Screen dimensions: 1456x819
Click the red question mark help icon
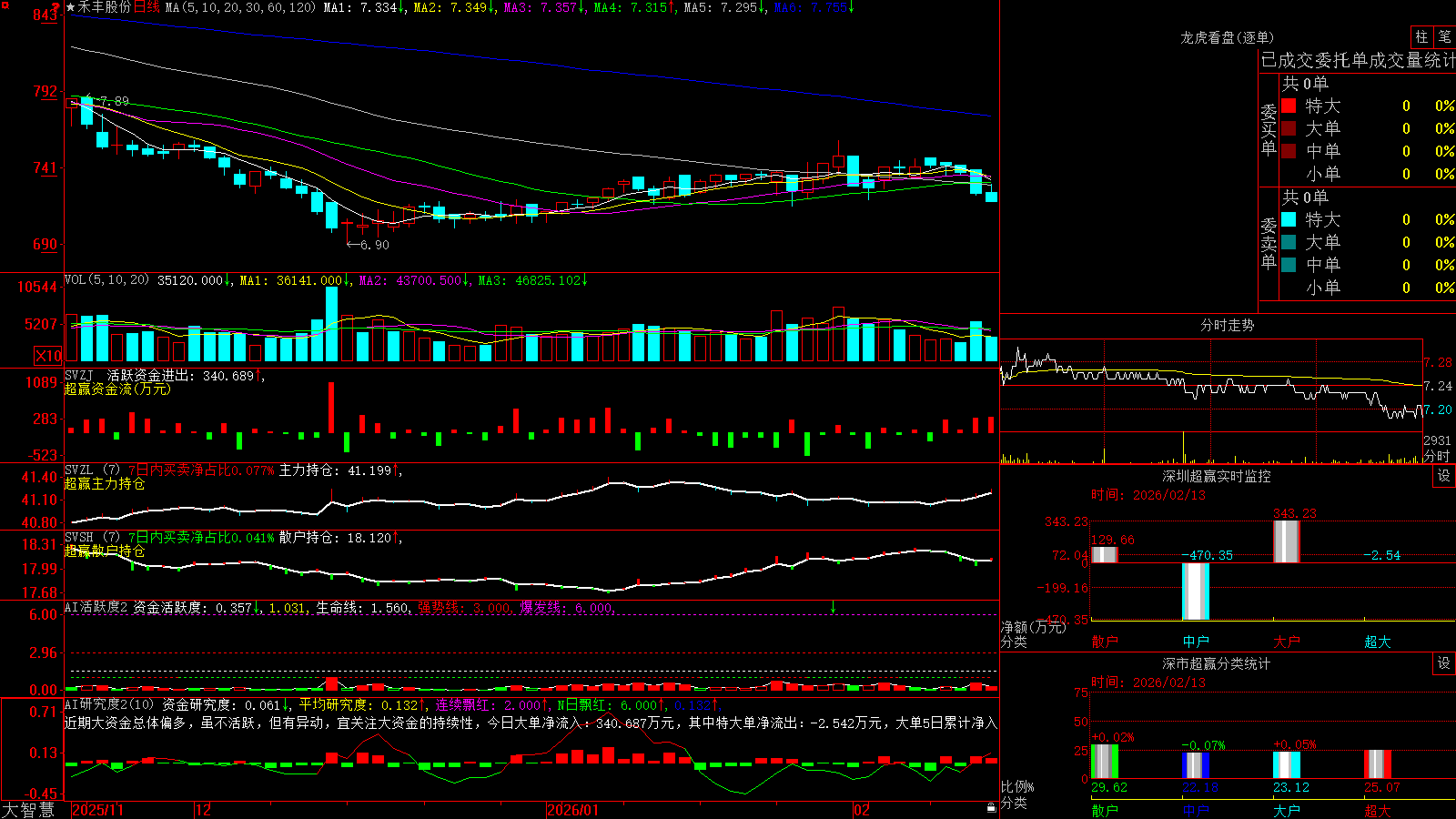[56, 8]
